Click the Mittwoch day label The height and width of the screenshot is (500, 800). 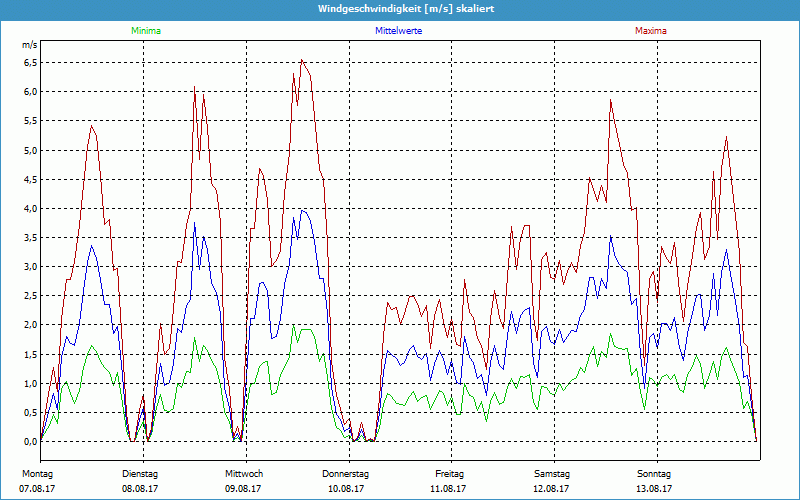244,474
